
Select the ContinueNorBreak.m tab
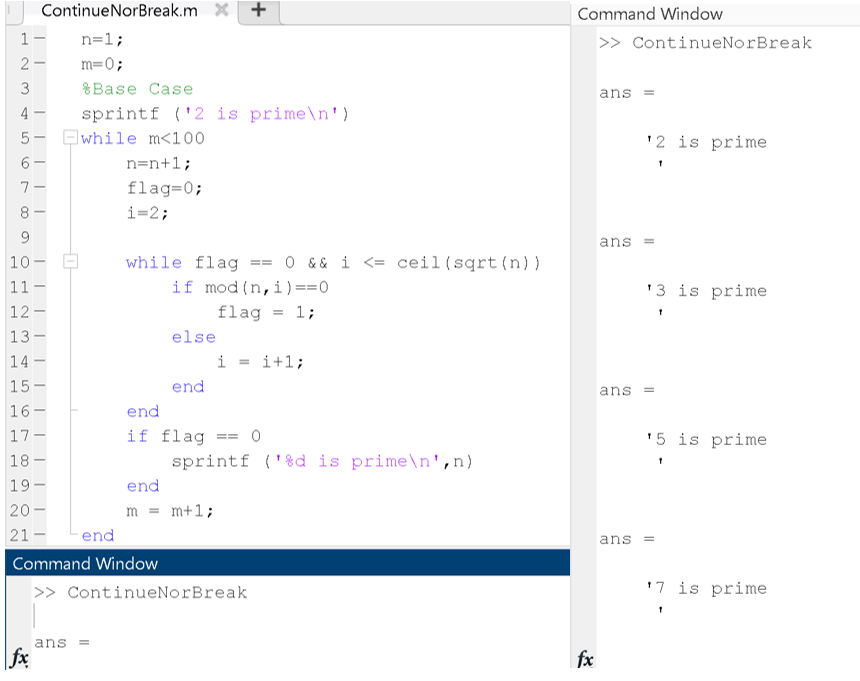pyautogui.click(x=120, y=10)
